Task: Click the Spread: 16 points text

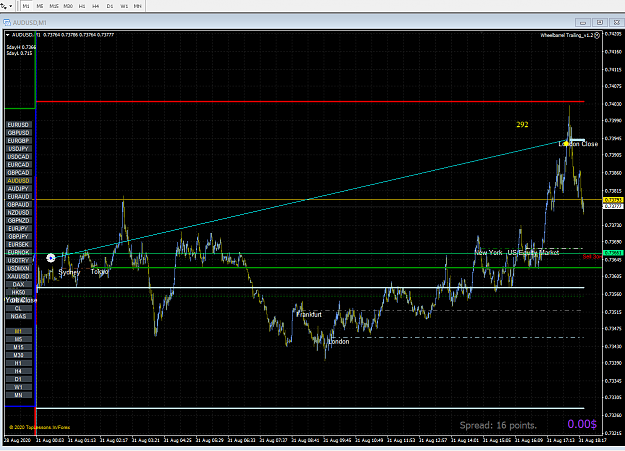Action: pos(498,425)
